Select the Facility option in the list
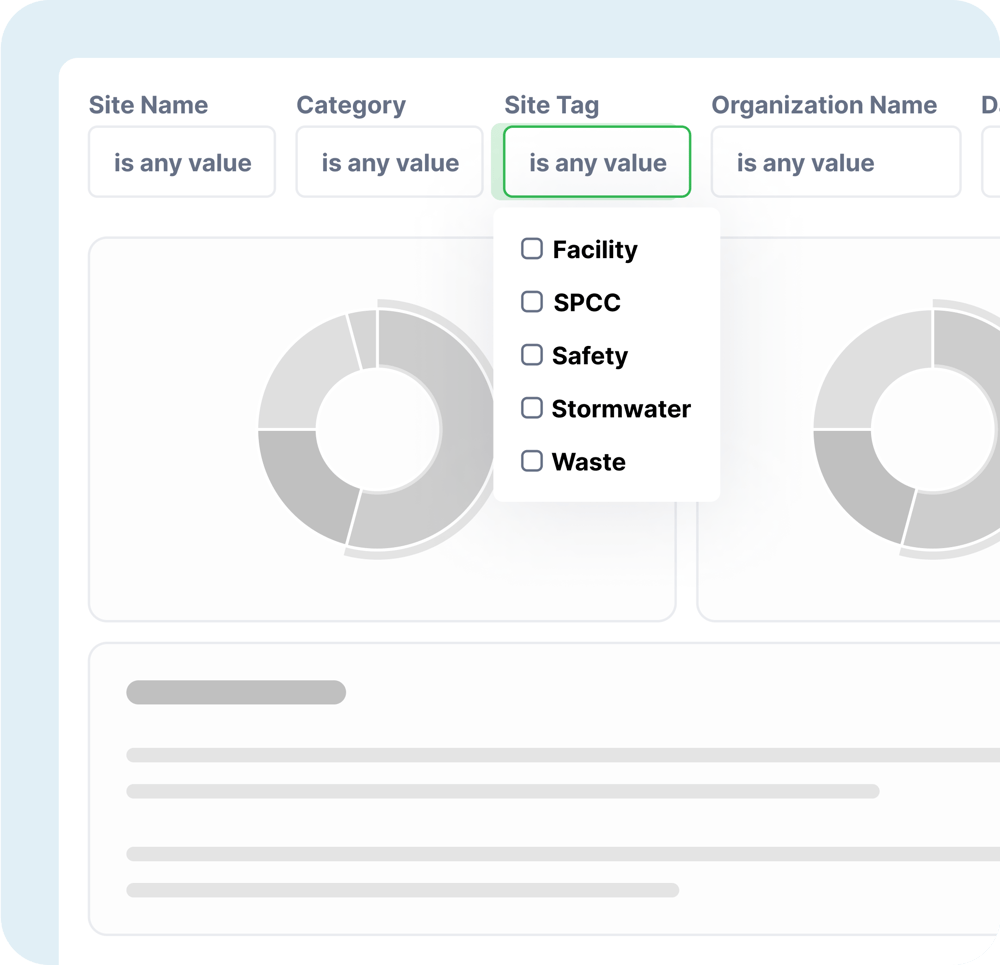Image resolution: width=1000 pixels, height=965 pixels. click(x=594, y=249)
